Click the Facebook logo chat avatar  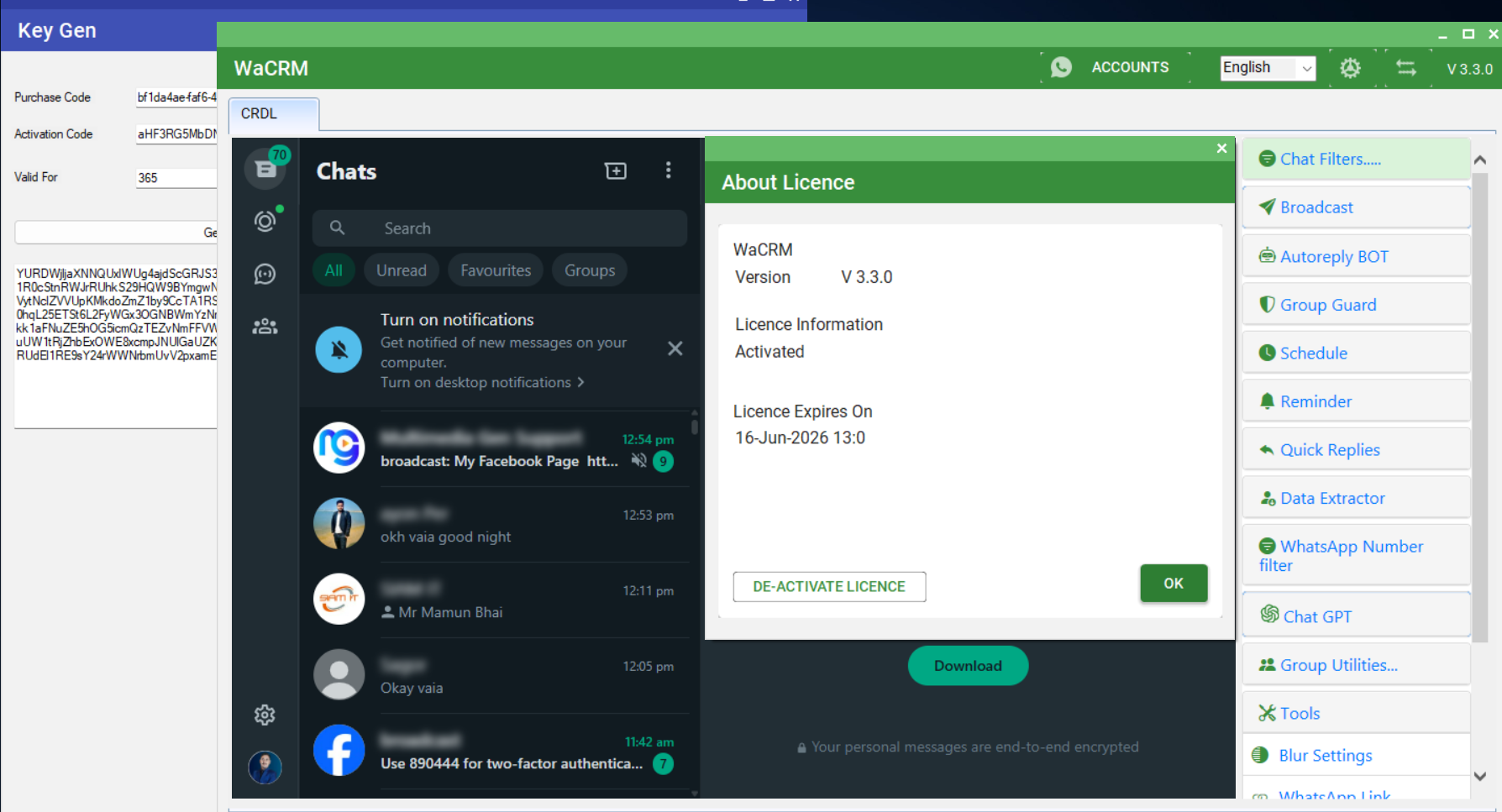pyautogui.click(x=339, y=750)
